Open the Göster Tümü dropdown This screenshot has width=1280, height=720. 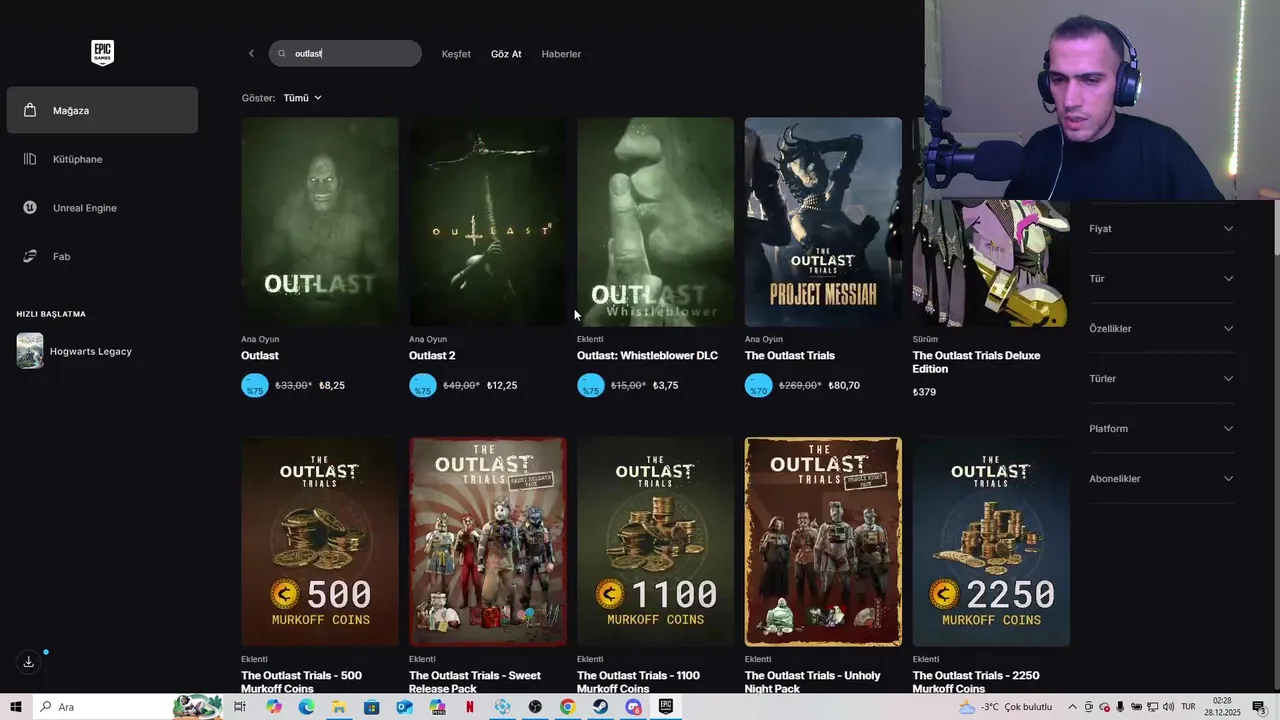click(x=302, y=98)
